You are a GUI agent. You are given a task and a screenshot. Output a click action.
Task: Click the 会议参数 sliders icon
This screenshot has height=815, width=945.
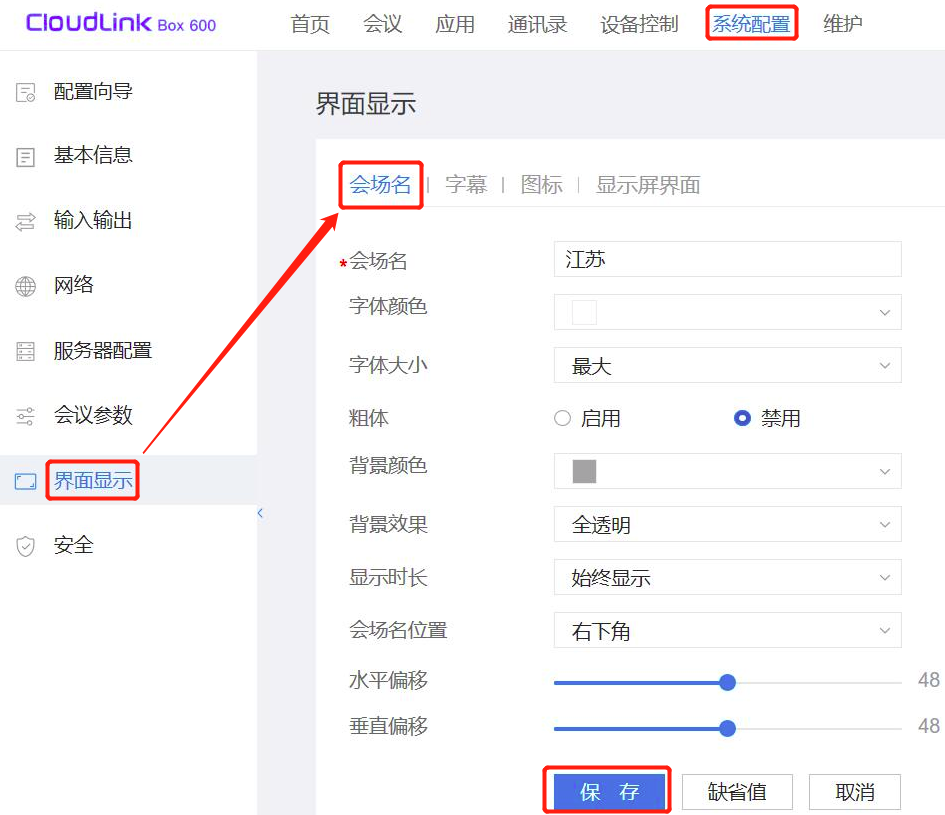[25, 416]
